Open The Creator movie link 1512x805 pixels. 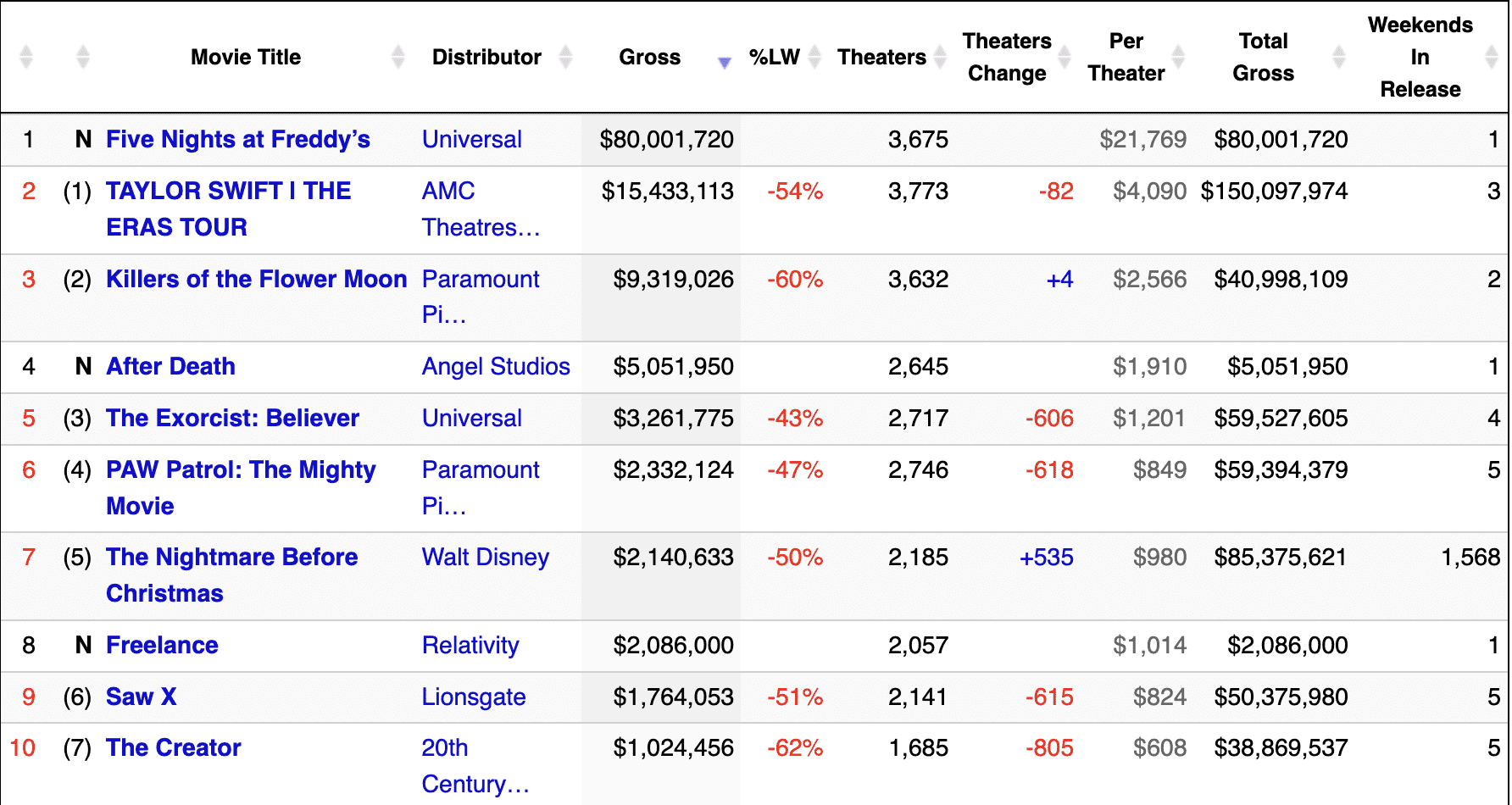pos(173,747)
